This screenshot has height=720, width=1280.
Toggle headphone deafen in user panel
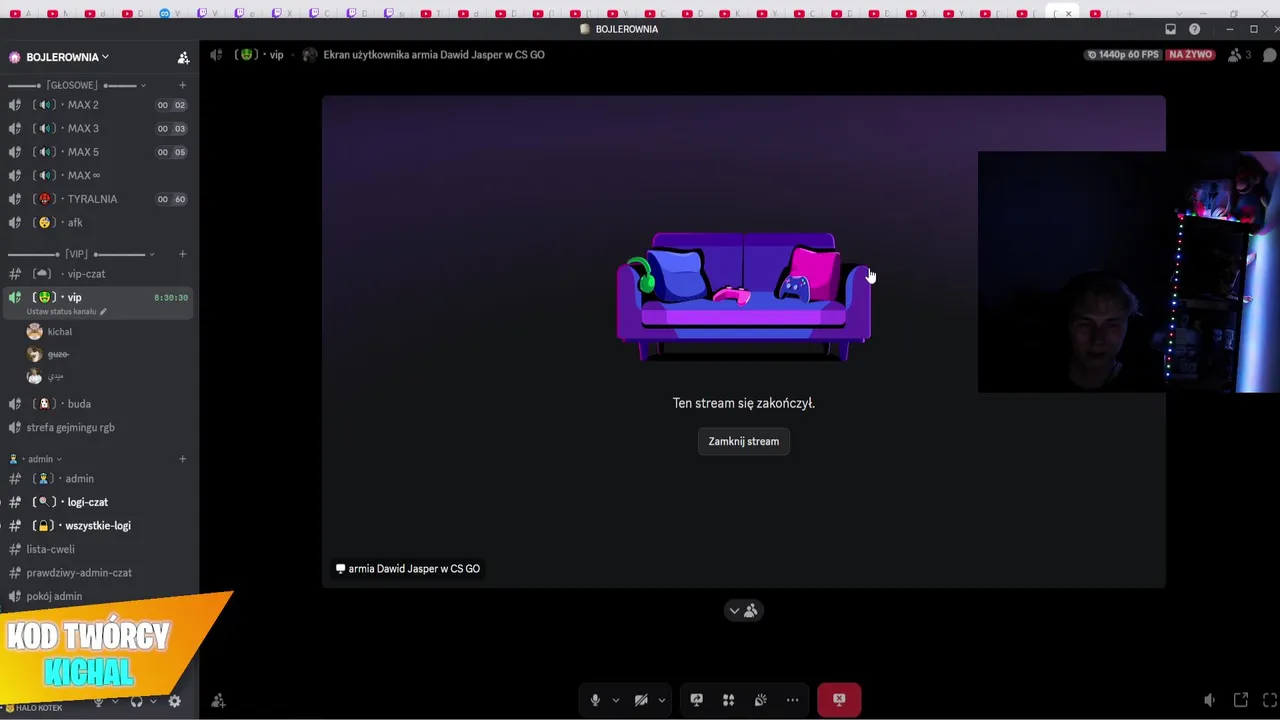(137, 702)
